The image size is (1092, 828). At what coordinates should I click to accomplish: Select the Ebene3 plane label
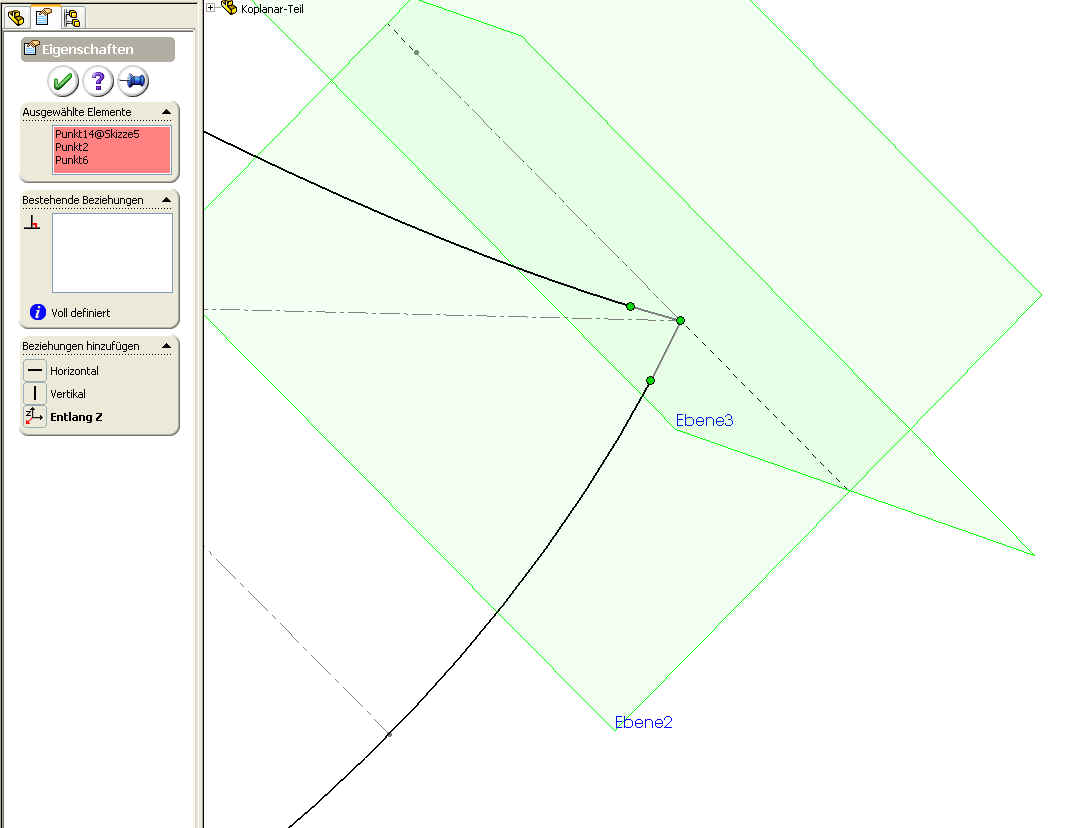click(704, 420)
